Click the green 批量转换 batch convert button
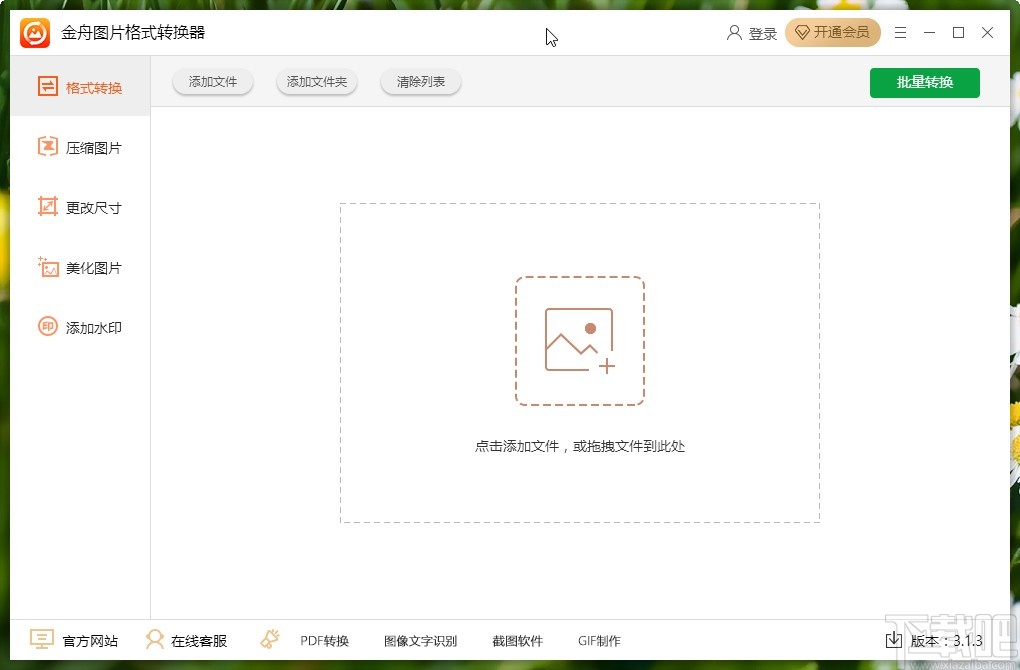The height and width of the screenshot is (670, 1020). pos(924,83)
